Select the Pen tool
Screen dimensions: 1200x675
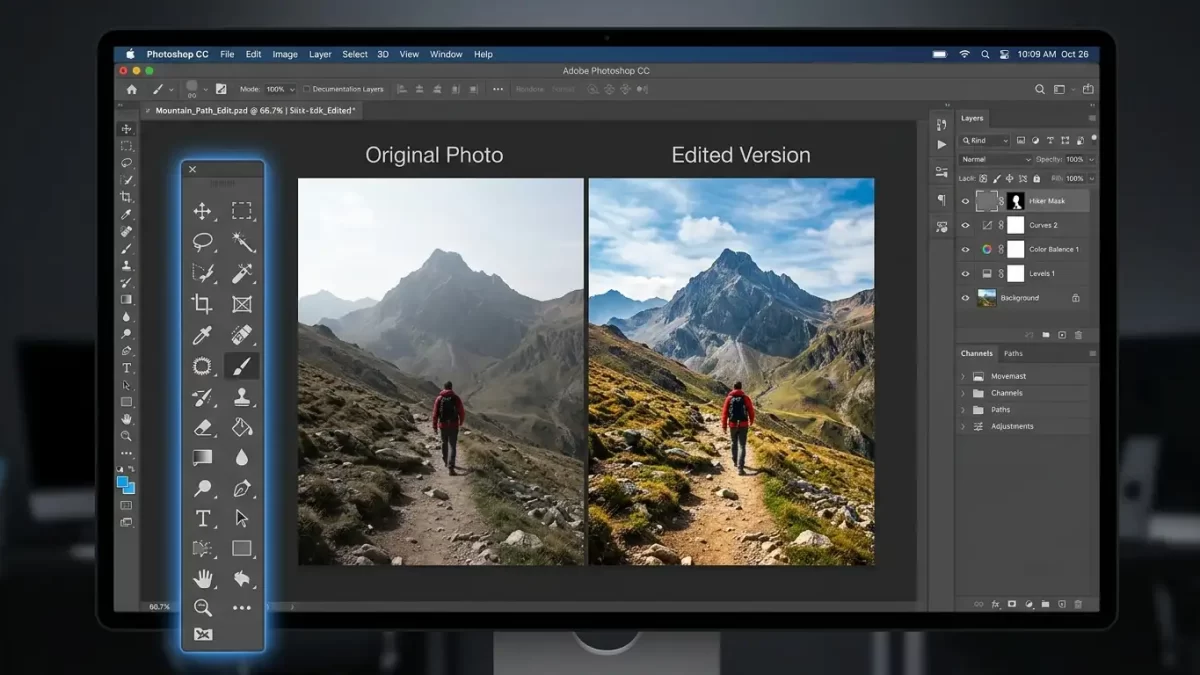point(243,486)
